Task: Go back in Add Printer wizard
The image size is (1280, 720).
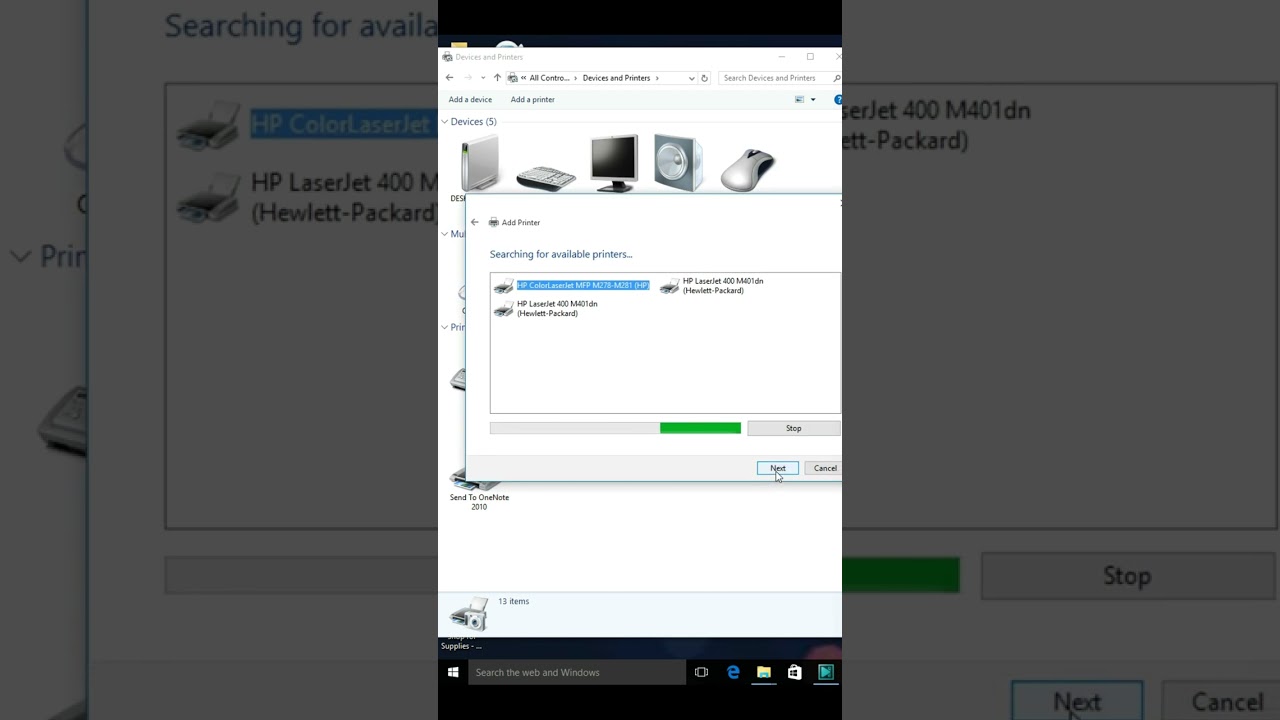Action: pyautogui.click(x=475, y=222)
